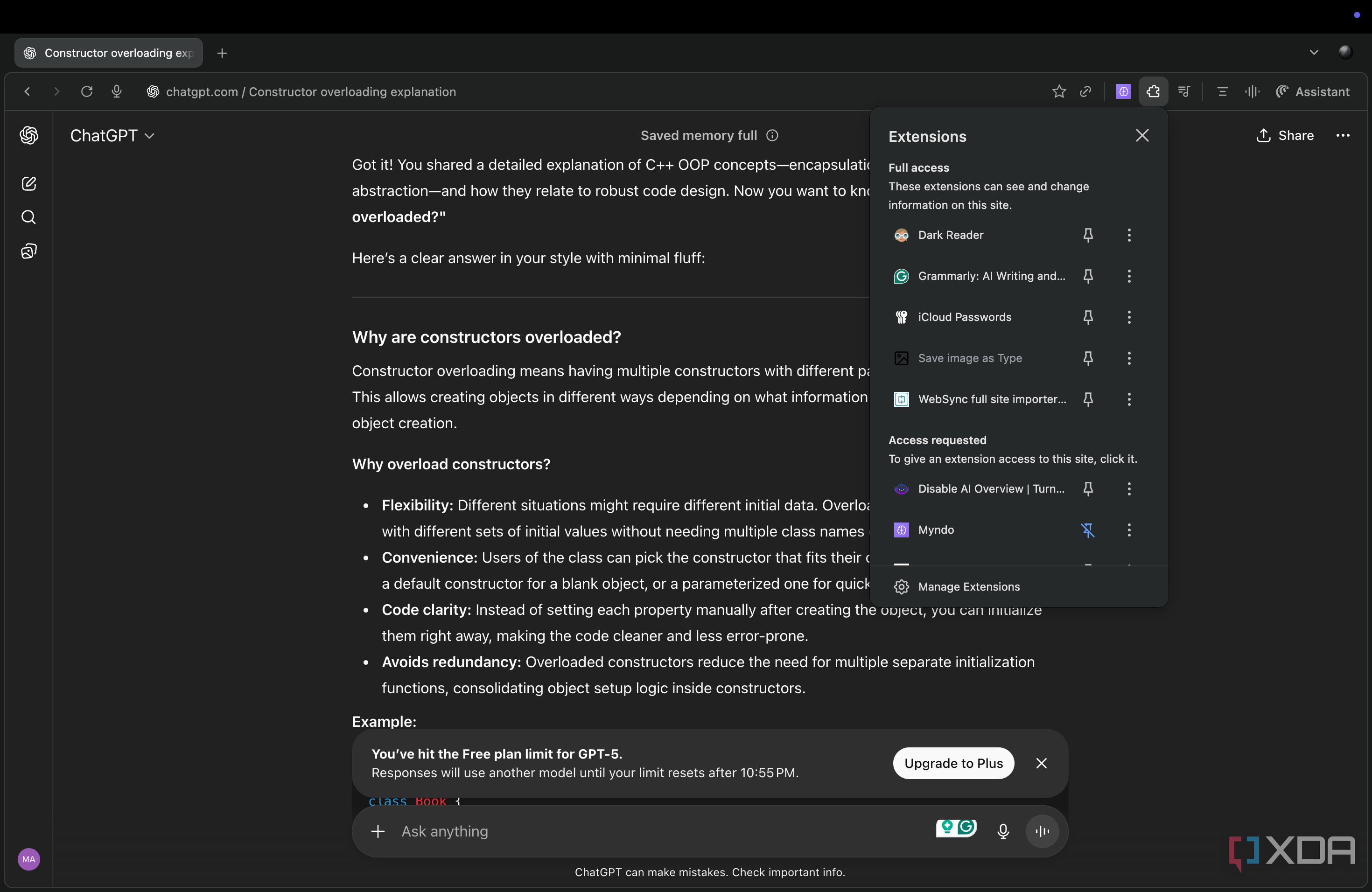Click the microphone icon beside address bar
This screenshot has width=1372, height=892.
(x=117, y=91)
